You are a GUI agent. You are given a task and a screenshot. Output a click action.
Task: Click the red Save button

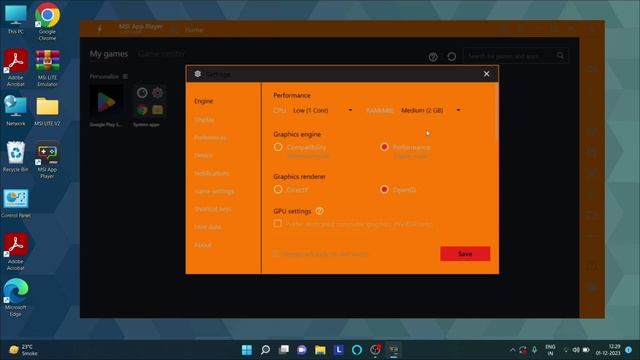(465, 253)
